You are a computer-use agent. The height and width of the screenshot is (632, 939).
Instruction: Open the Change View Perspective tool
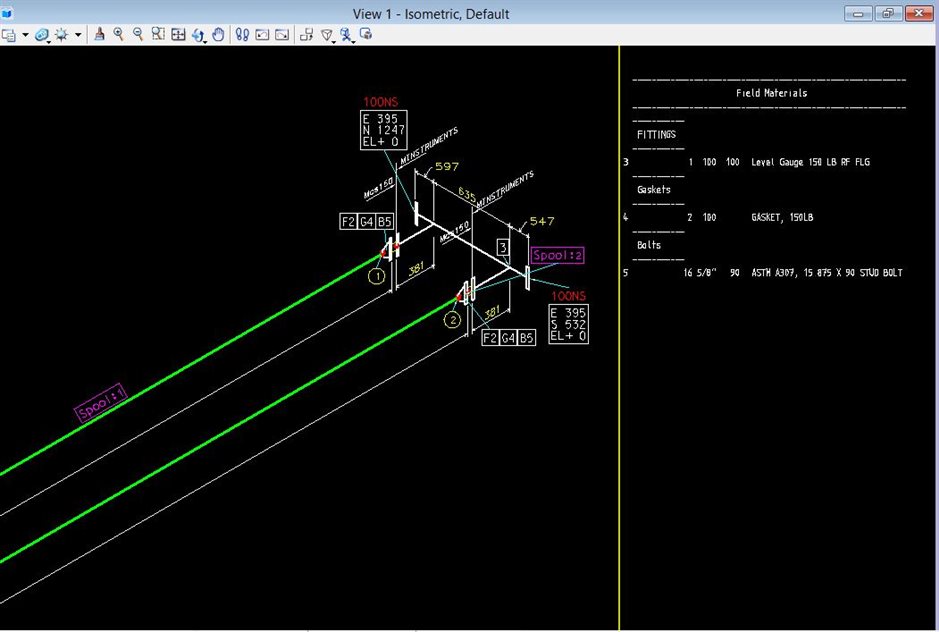(327, 35)
